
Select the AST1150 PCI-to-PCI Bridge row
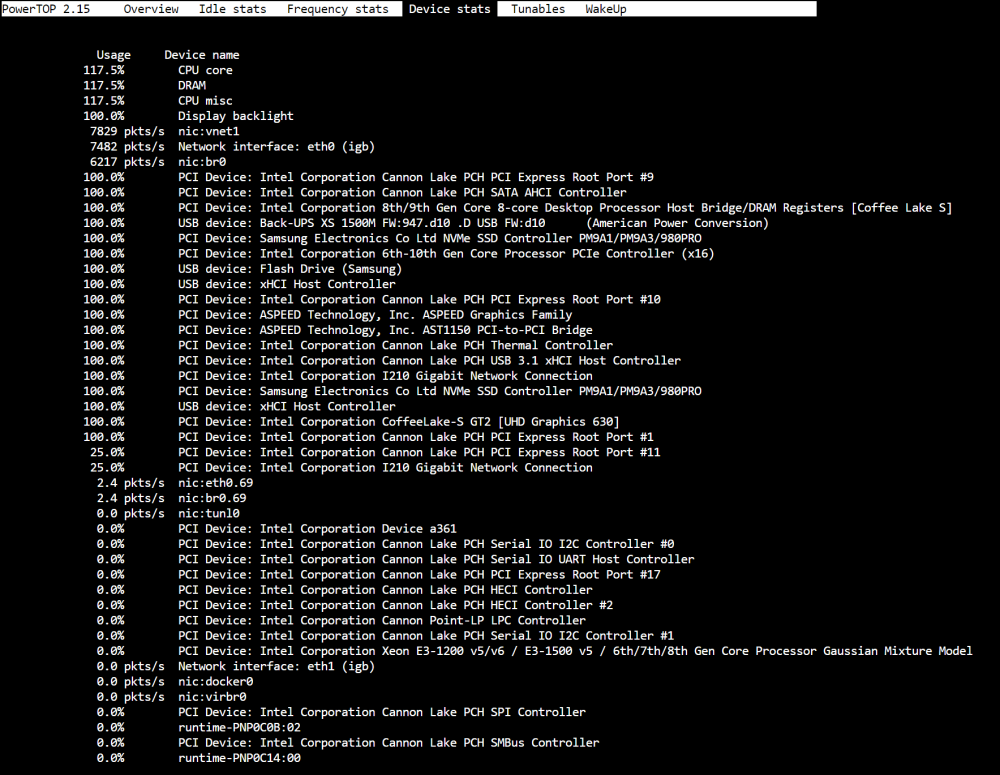click(338, 330)
